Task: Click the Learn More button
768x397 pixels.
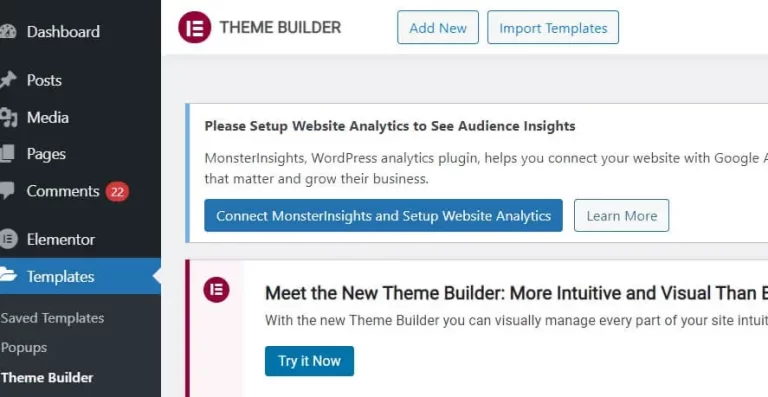Action: (x=622, y=215)
